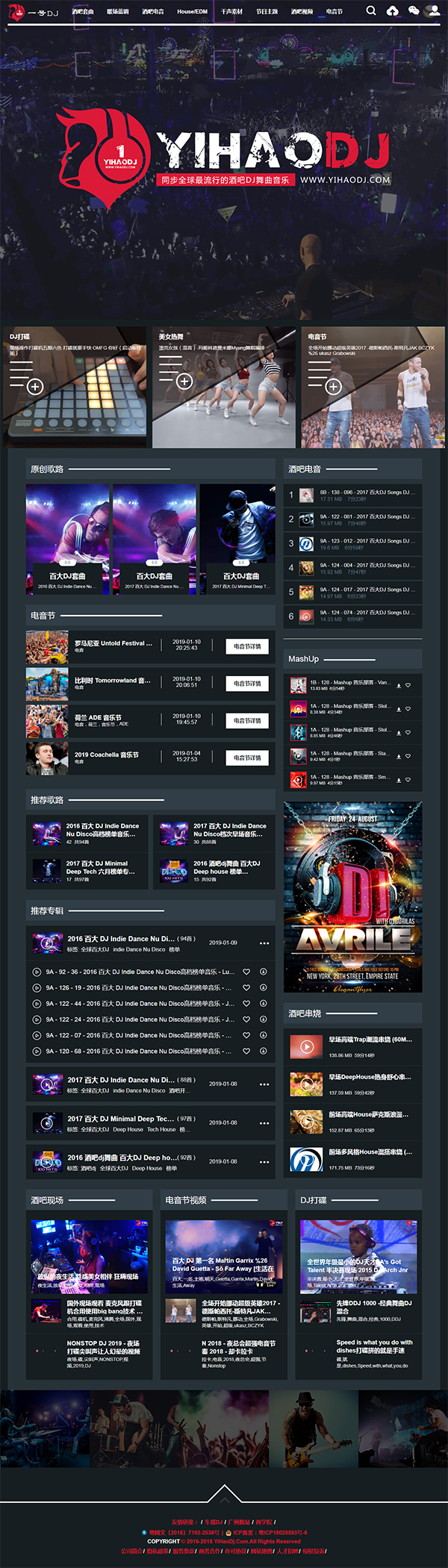Image resolution: width=448 pixels, height=1568 pixels.
Task: Favorite the 8.38 MB Mashup Stol track
Action: (x=408, y=709)
